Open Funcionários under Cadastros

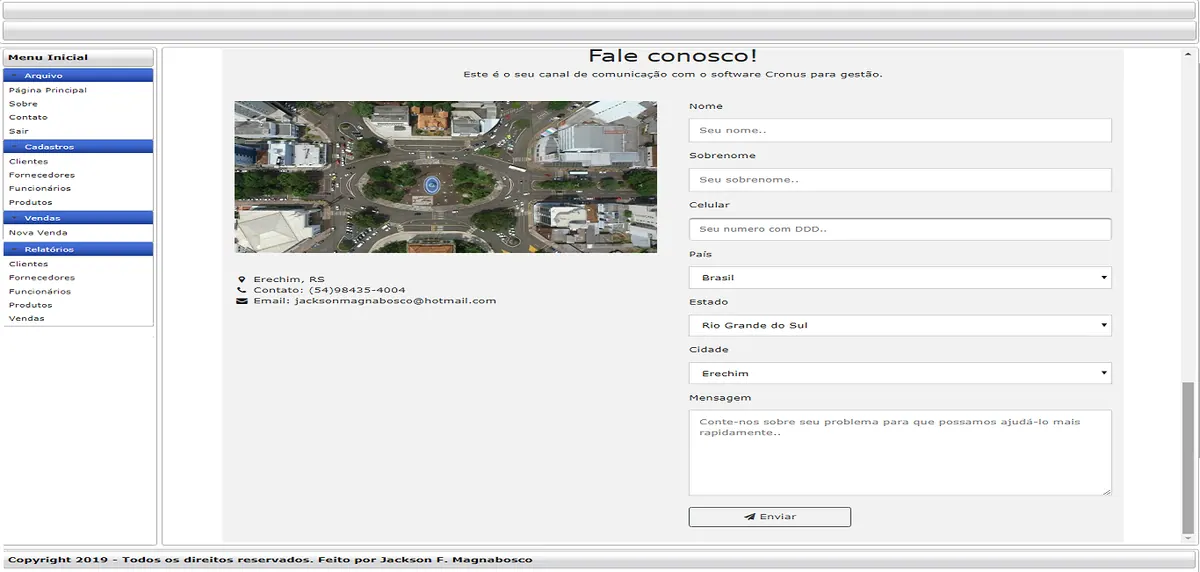(x=40, y=188)
